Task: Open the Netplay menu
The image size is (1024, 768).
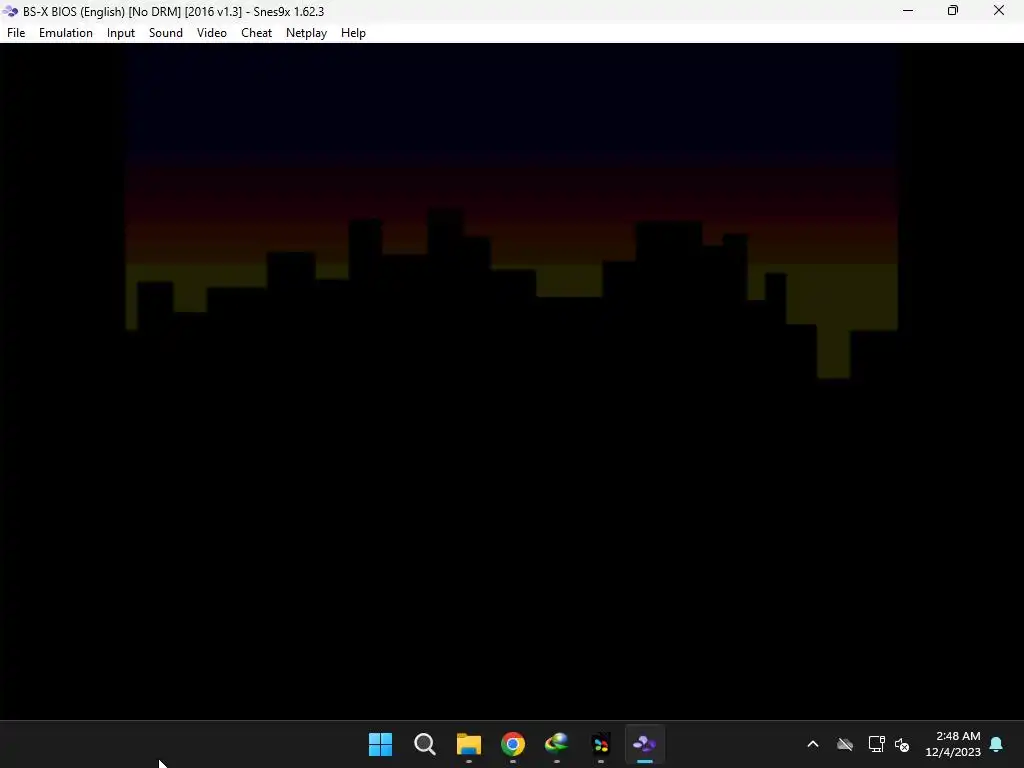Action: 306,33
